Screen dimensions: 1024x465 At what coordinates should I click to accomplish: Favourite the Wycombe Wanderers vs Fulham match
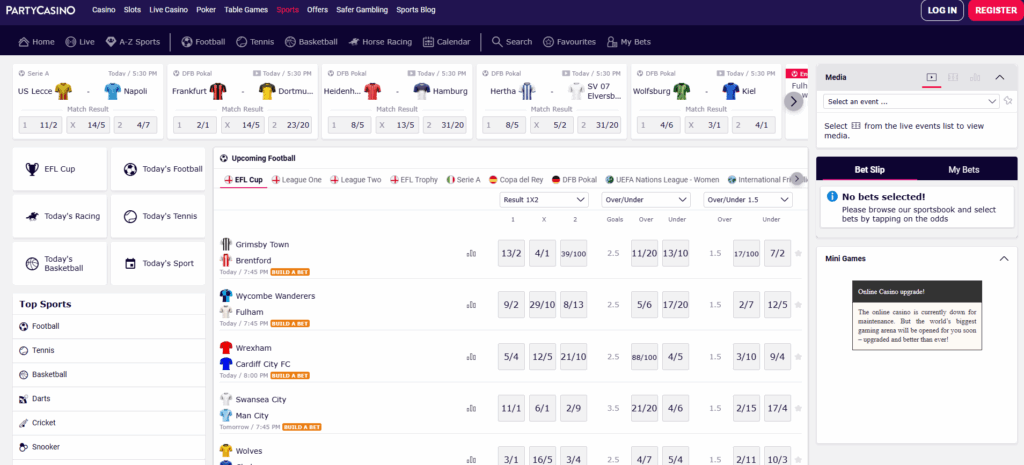(798, 305)
